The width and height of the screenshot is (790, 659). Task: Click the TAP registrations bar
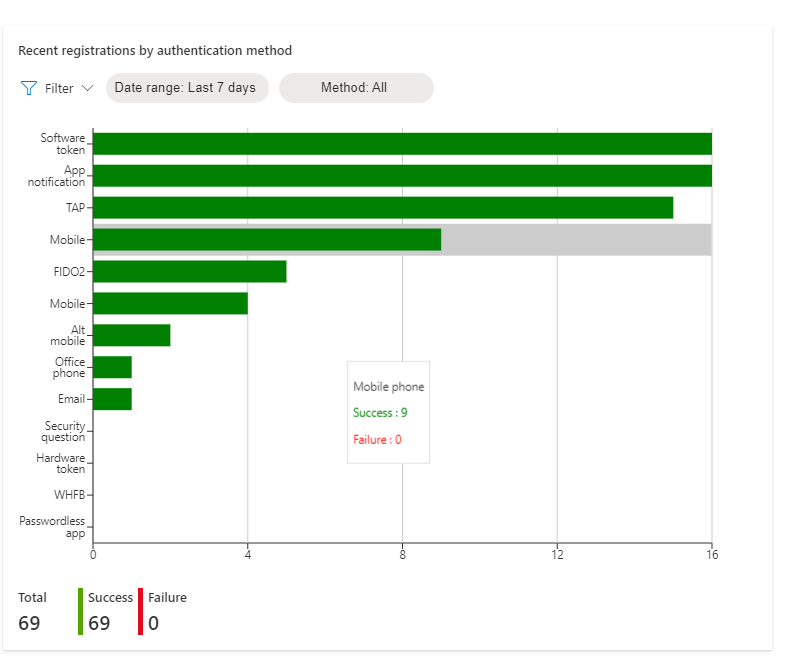pos(382,208)
